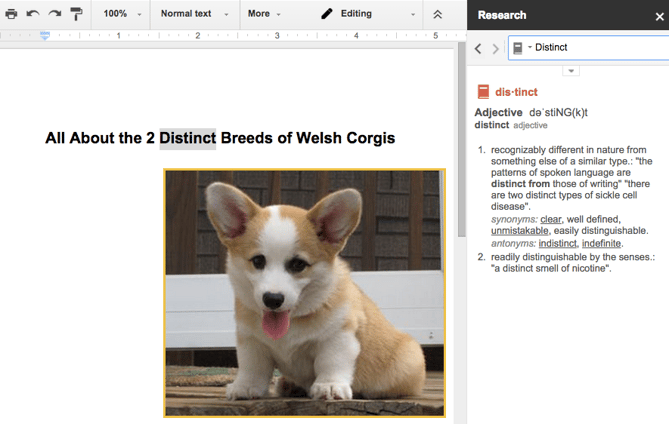Expand filter arrow below research search box
Image resolution: width=669 pixels, height=424 pixels.
[x=570, y=71]
